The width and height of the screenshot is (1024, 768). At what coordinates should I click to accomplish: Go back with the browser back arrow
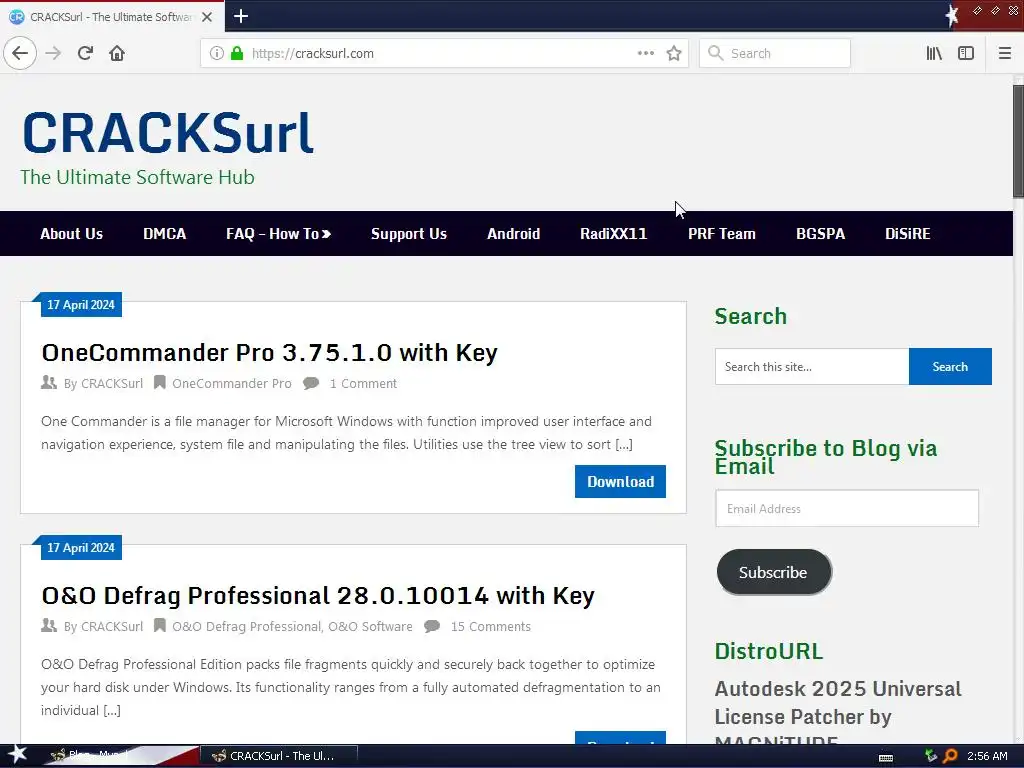tap(20, 53)
